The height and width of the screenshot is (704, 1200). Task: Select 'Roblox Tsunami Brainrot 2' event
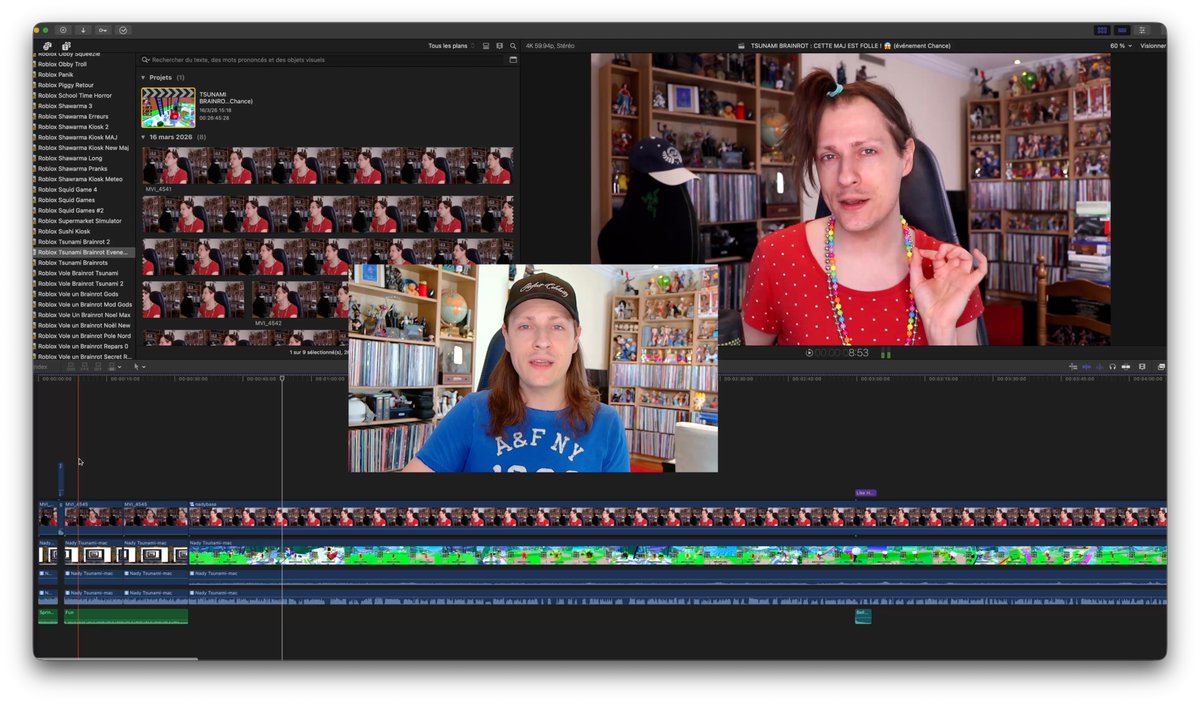tap(74, 242)
